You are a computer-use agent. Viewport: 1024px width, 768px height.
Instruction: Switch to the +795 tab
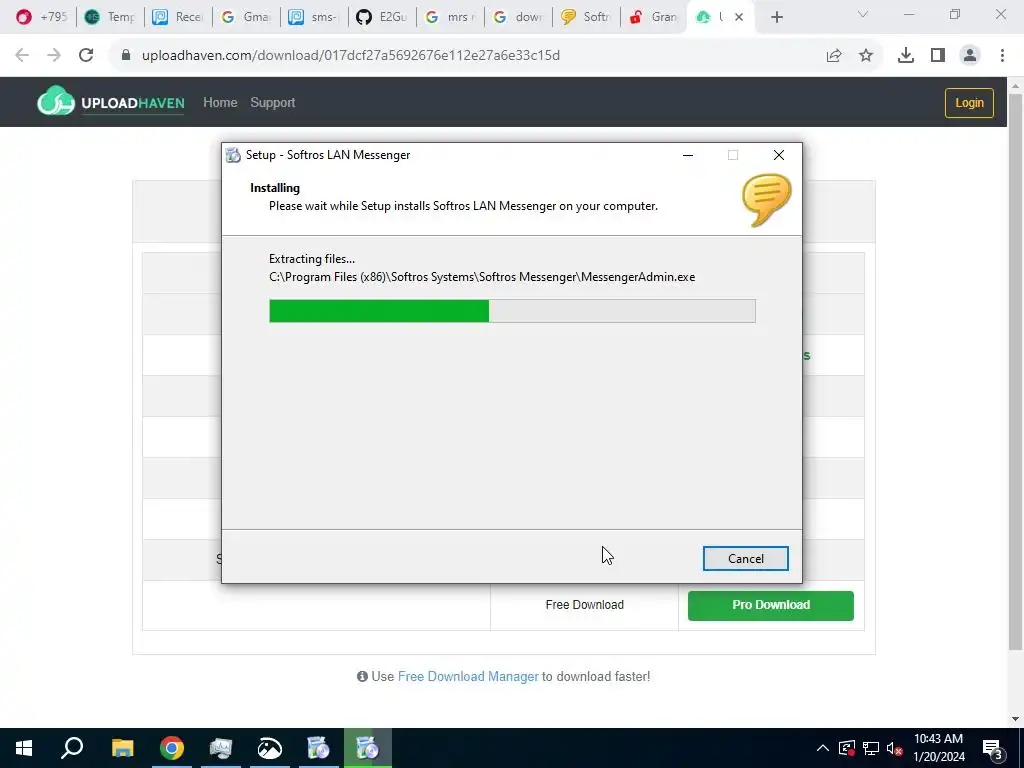pos(42,17)
